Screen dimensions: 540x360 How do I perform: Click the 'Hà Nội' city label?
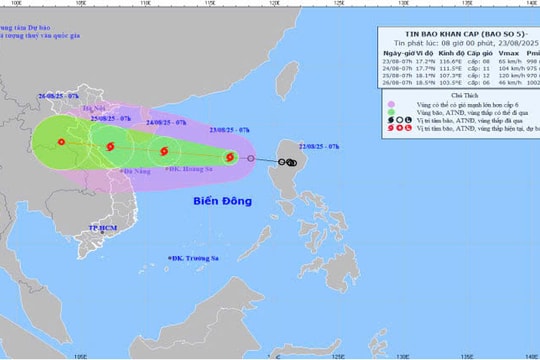94,109
